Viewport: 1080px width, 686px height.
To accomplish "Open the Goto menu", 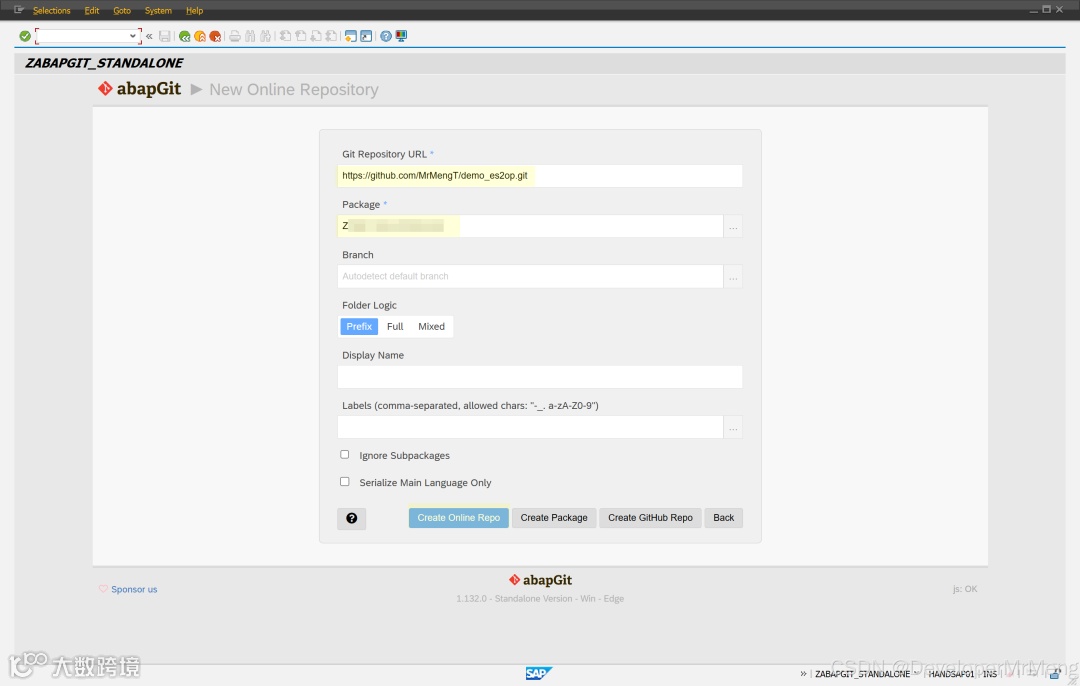I will pyautogui.click(x=122, y=10).
